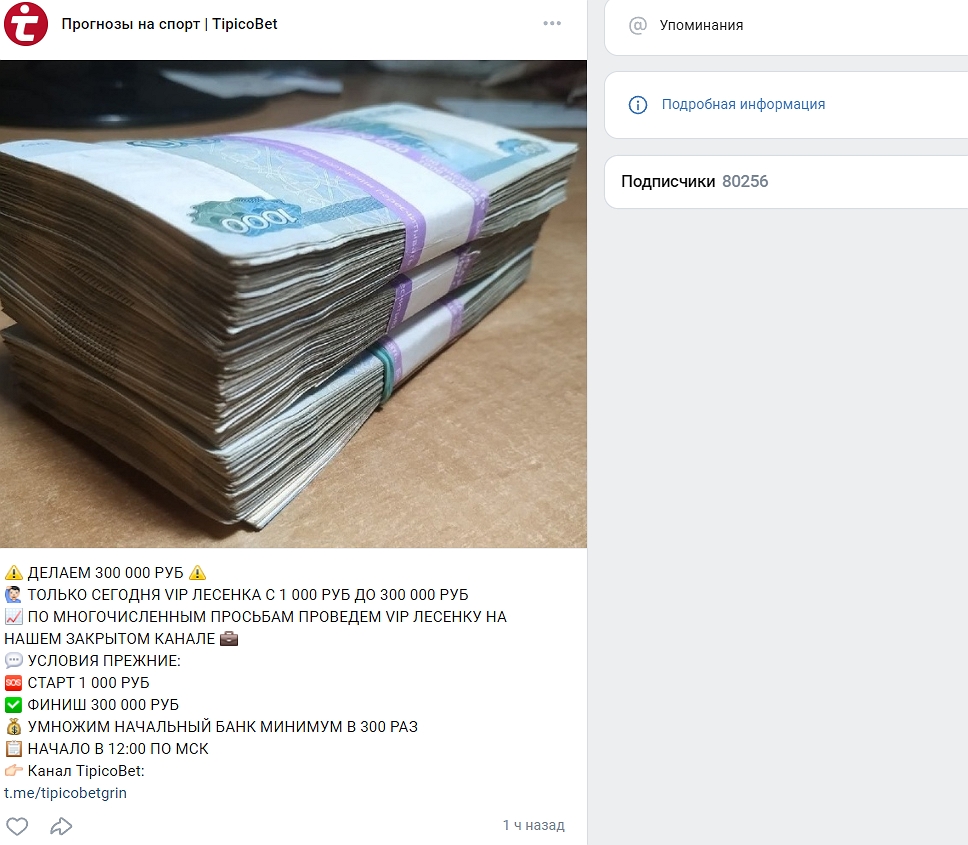The width and height of the screenshot is (968, 845).
Task: Click the briefcase emoji after КАНАЛЕ
Action: [229, 638]
